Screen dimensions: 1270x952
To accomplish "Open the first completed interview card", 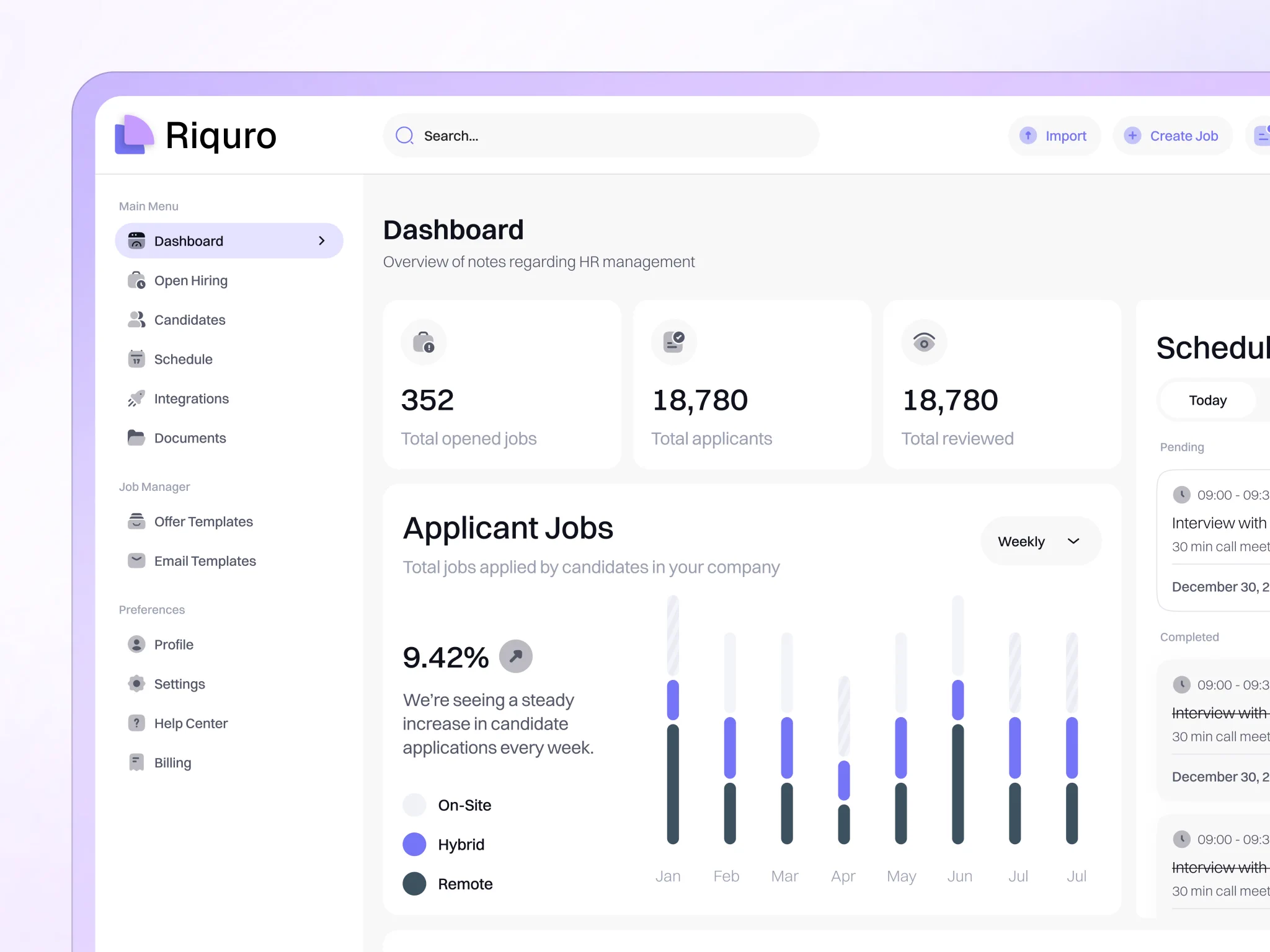I will tap(1214, 729).
